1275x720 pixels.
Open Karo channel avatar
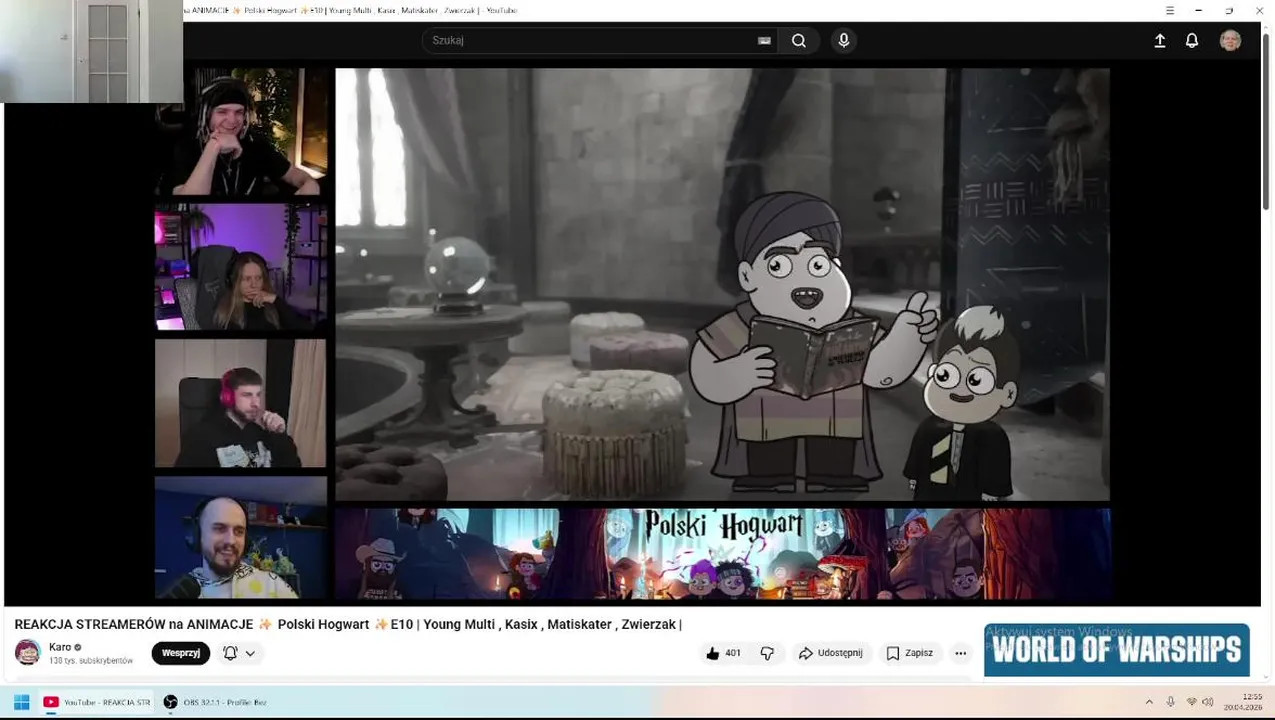click(x=28, y=652)
